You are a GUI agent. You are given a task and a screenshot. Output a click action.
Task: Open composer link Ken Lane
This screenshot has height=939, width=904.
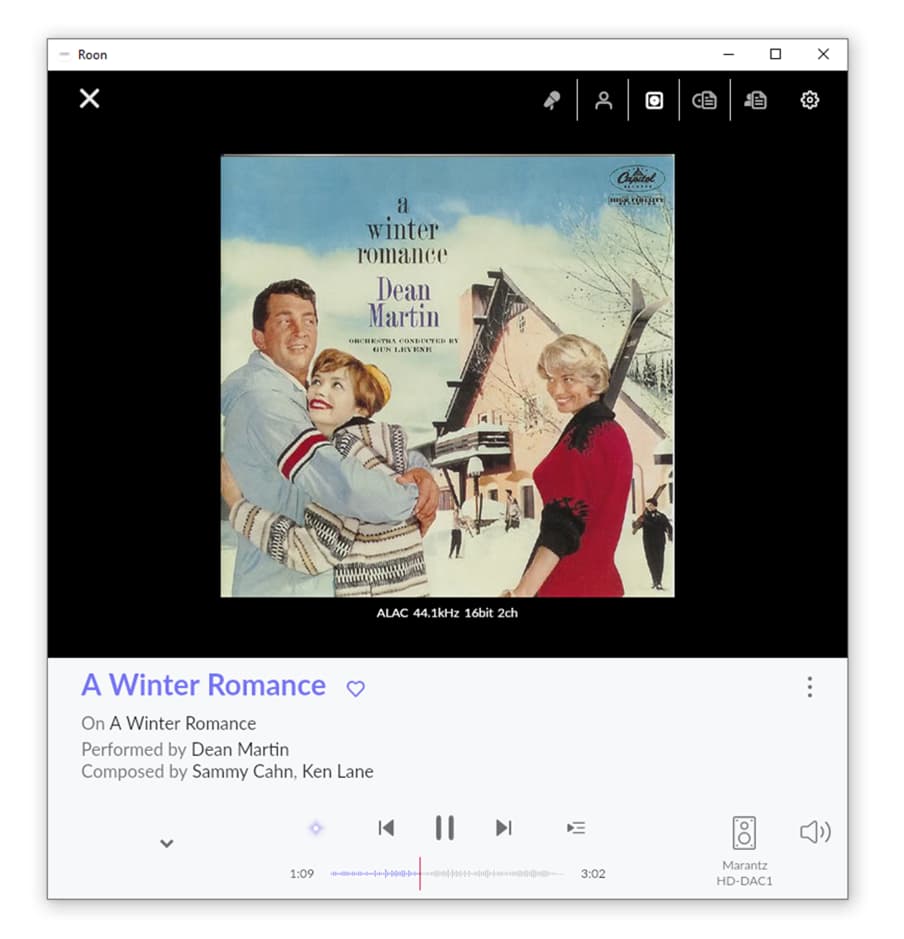[338, 771]
